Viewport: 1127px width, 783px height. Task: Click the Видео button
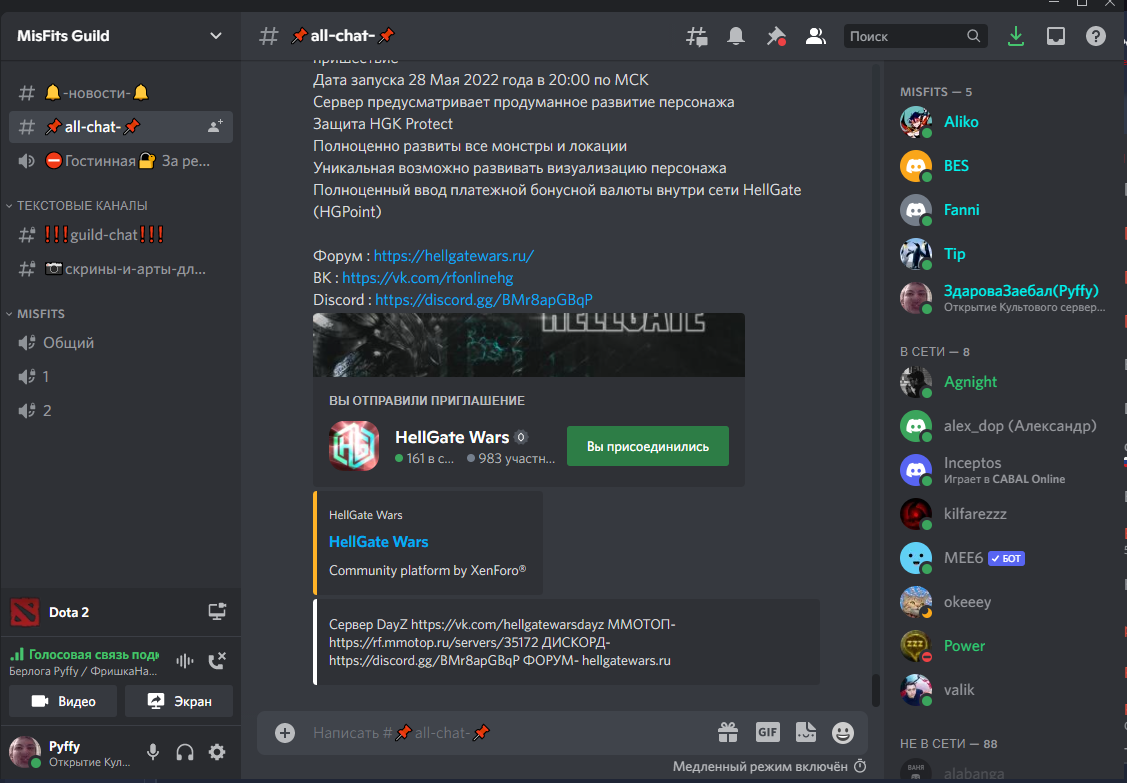63,701
